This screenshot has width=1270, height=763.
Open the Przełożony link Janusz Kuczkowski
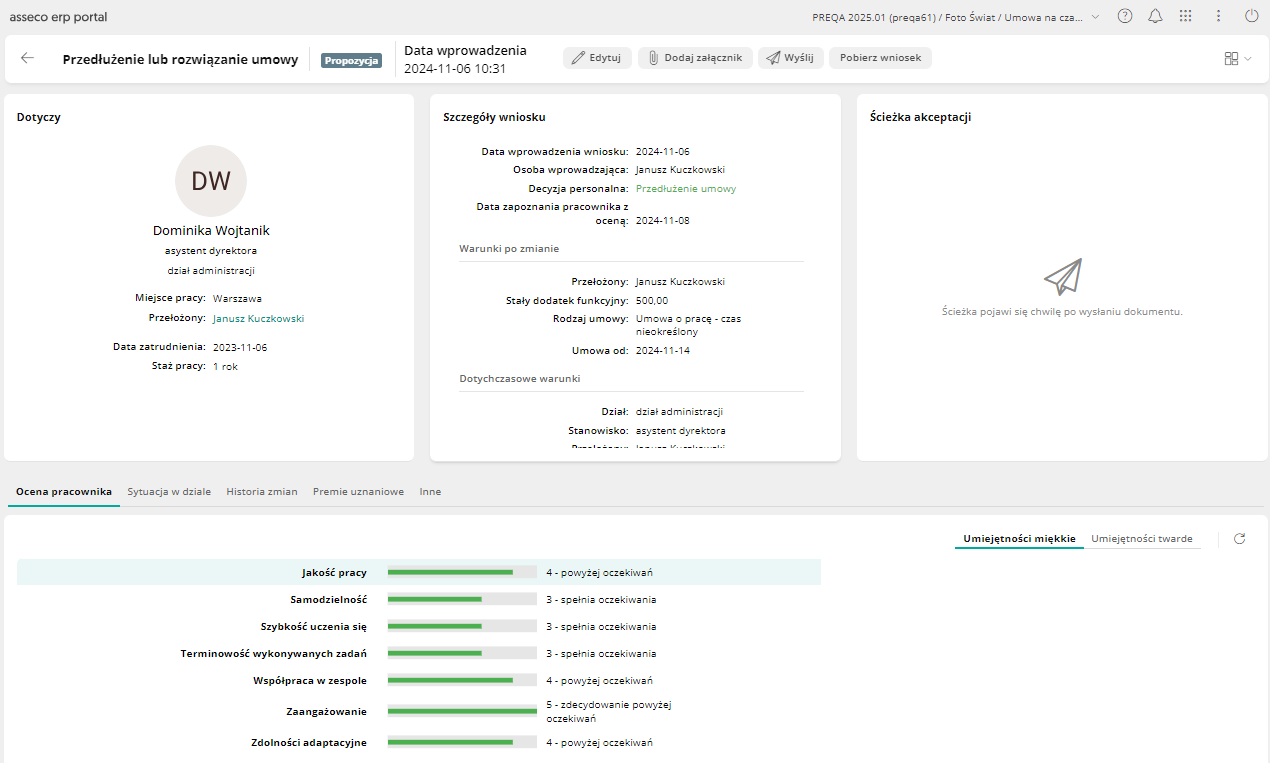(258, 318)
